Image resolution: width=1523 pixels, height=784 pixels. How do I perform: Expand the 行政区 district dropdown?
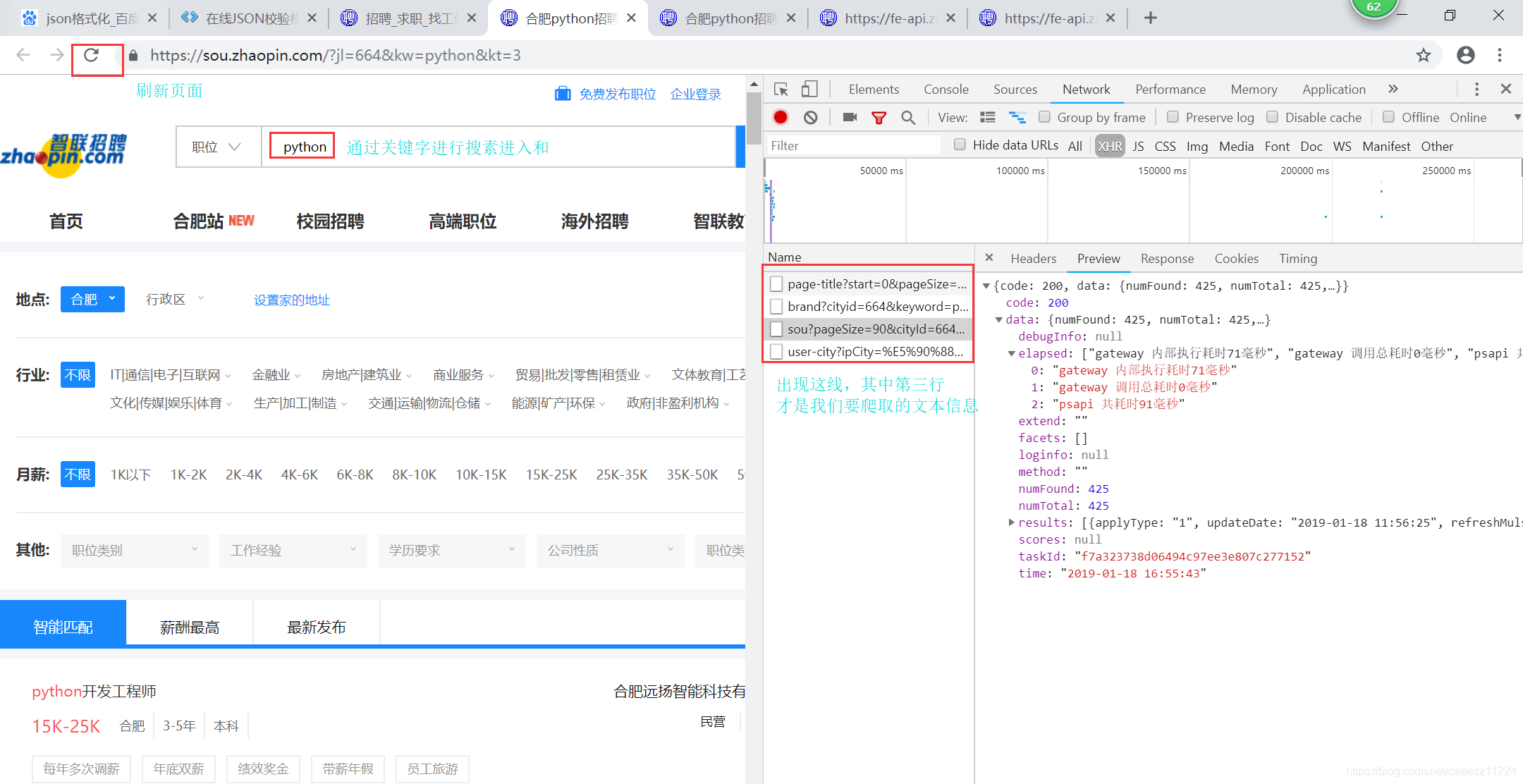click(x=175, y=299)
